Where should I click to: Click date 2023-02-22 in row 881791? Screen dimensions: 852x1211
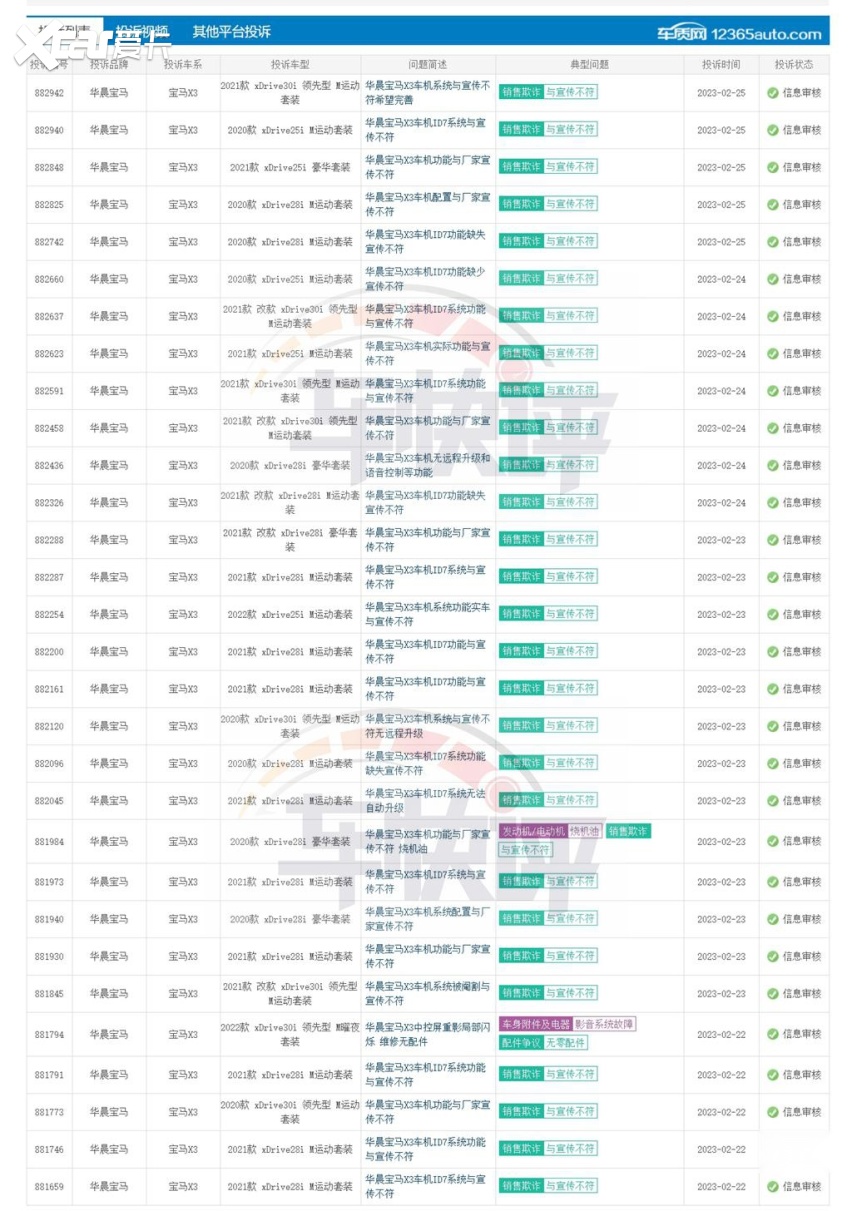(721, 1075)
